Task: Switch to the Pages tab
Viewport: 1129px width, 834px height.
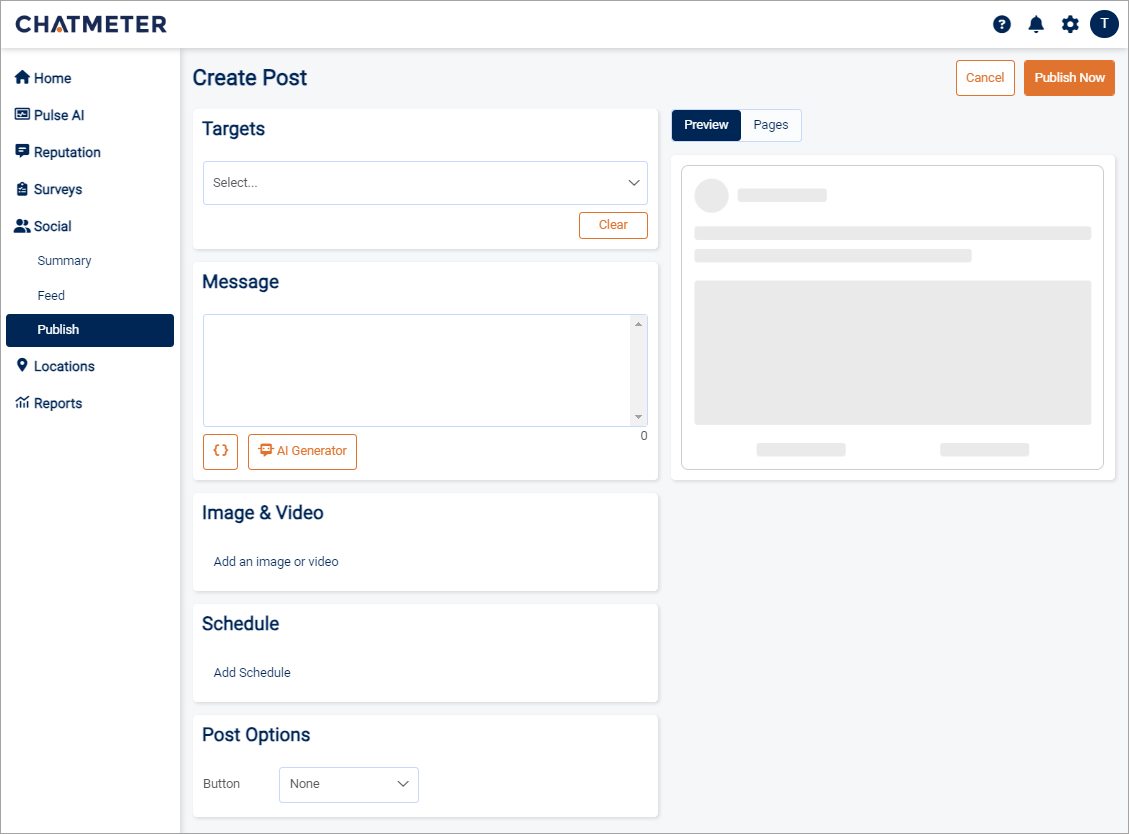Action: coord(770,125)
